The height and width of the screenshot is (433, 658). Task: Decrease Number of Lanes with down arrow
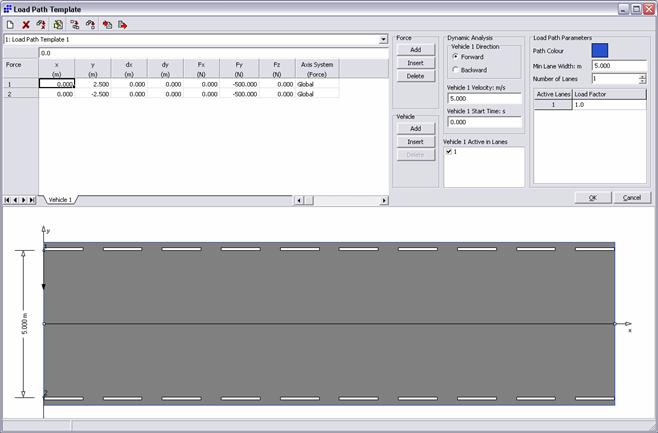[642, 81]
